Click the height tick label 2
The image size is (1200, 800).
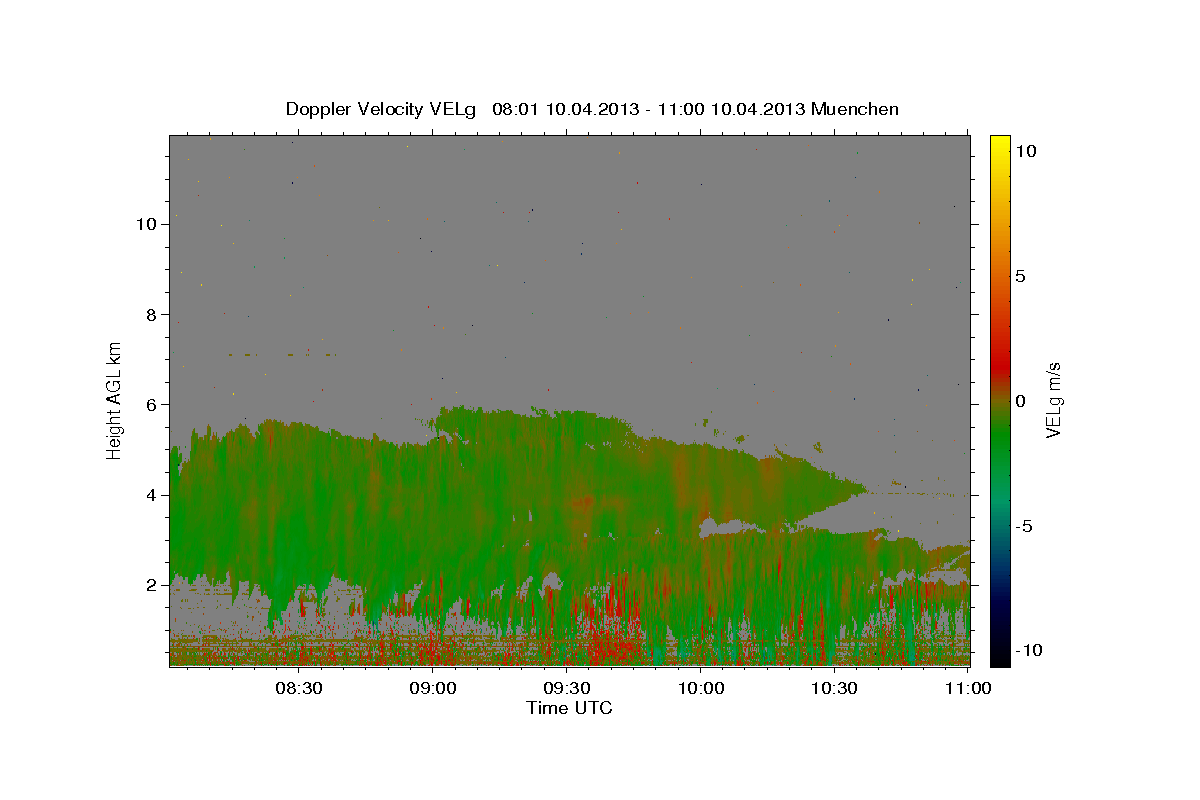tap(153, 585)
